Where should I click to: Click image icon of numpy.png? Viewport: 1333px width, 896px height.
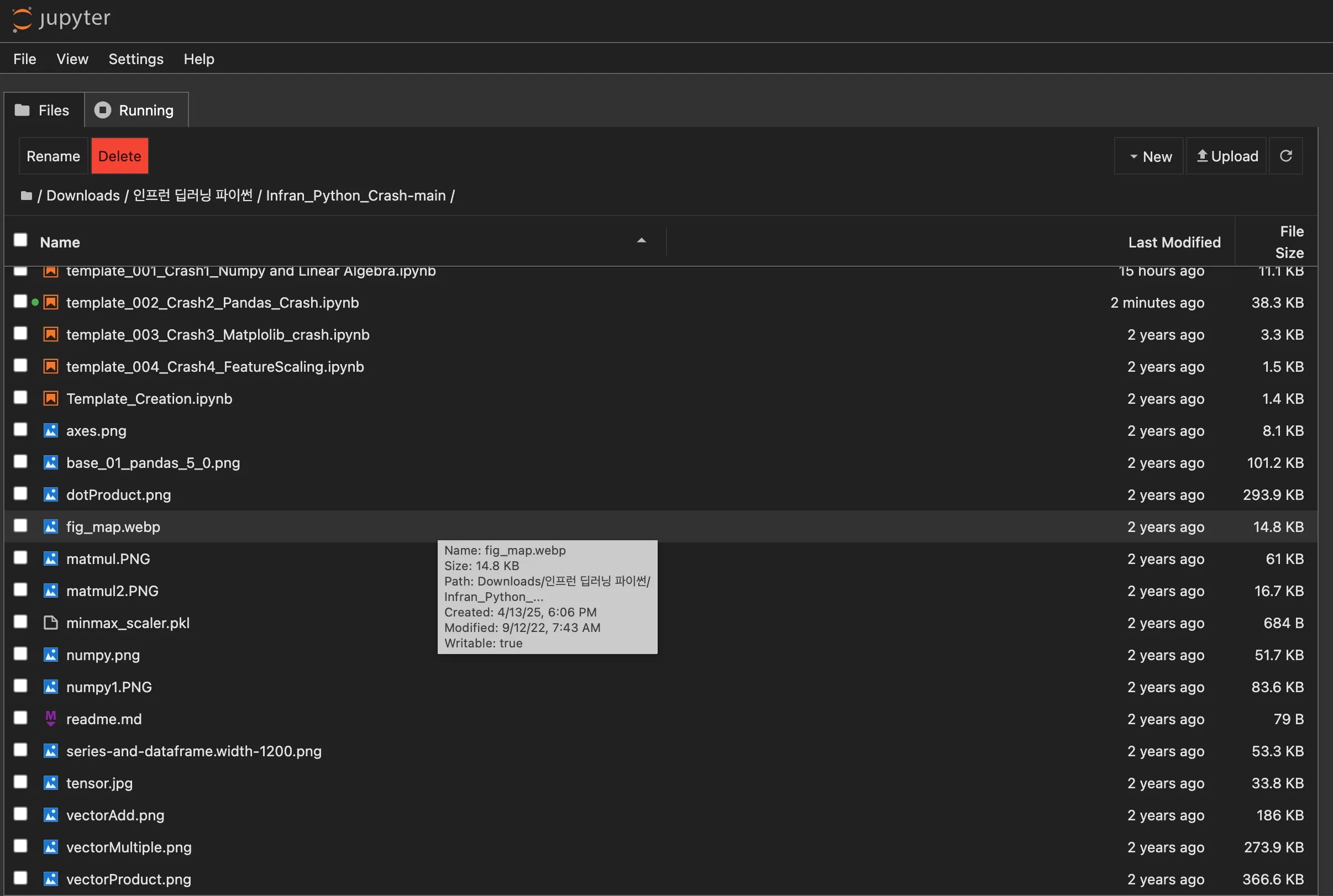tap(51, 654)
